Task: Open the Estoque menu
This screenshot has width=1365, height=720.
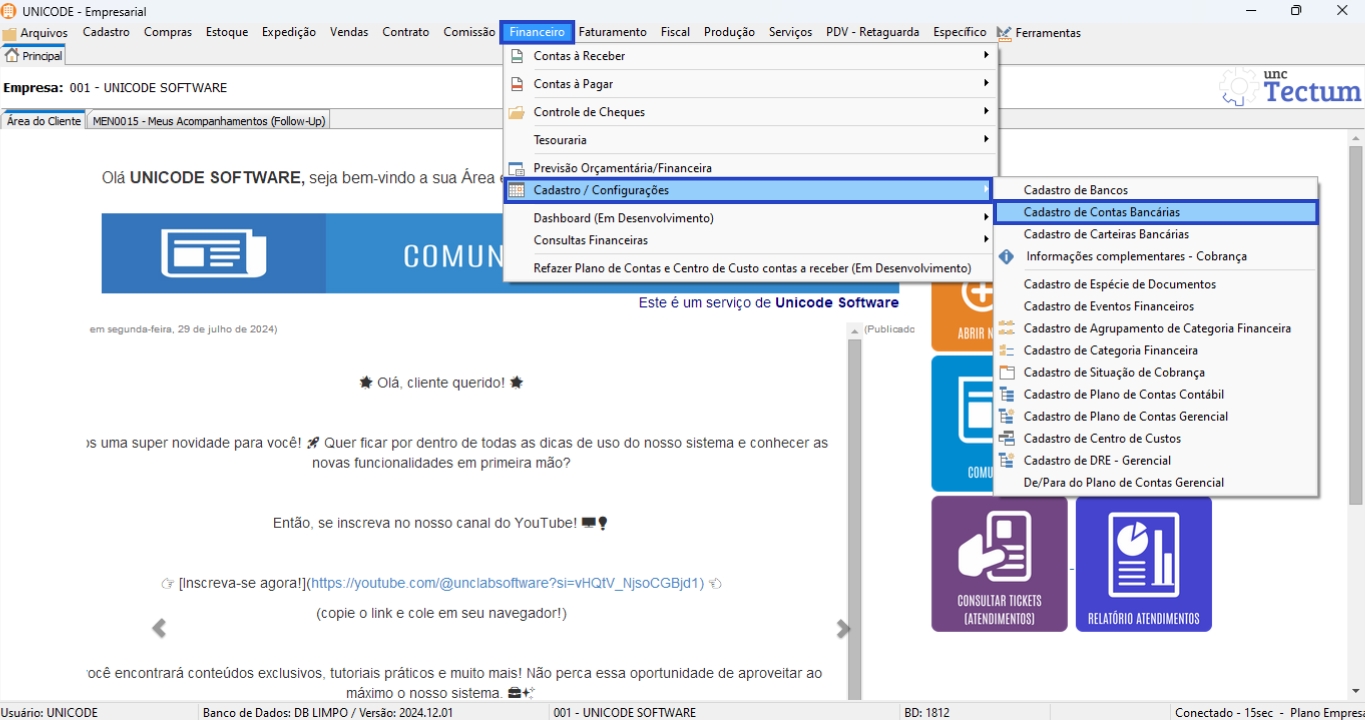Action: [227, 32]
